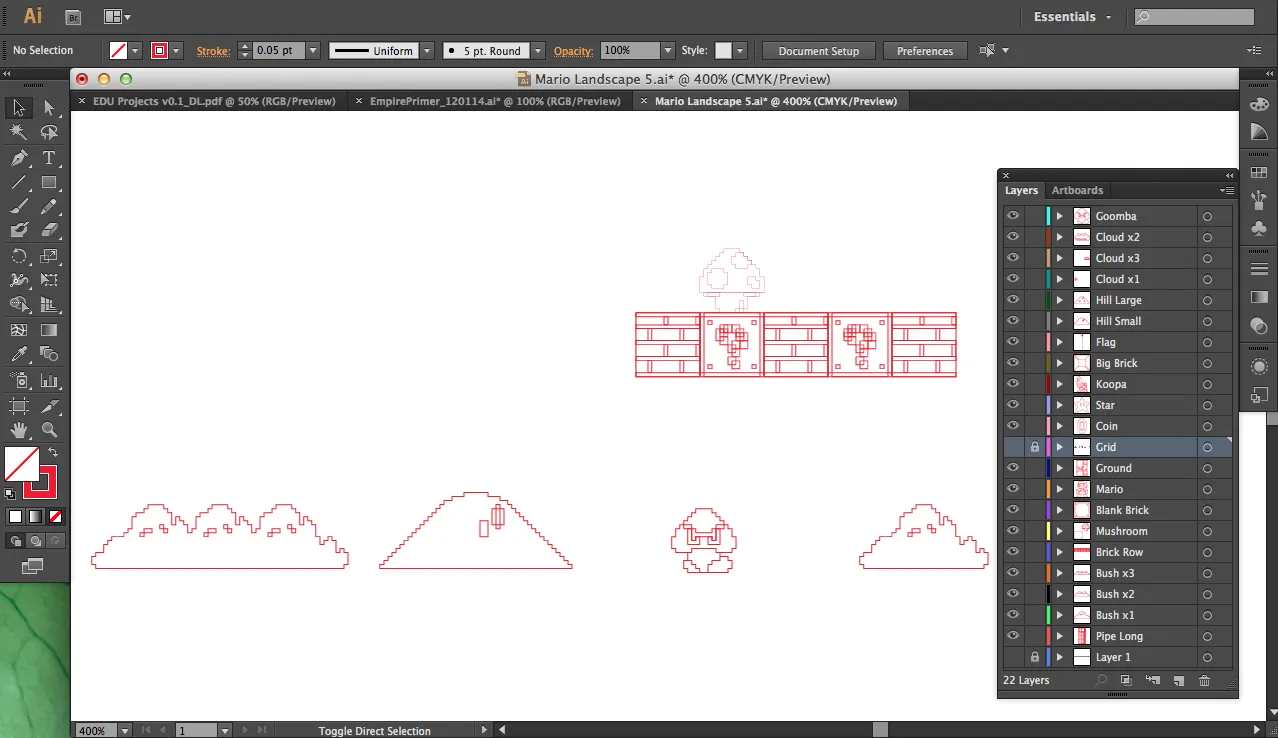Pick the Magic Wand tool
The height and width of the screenshot is (738, 1278).
coord(19,132)
